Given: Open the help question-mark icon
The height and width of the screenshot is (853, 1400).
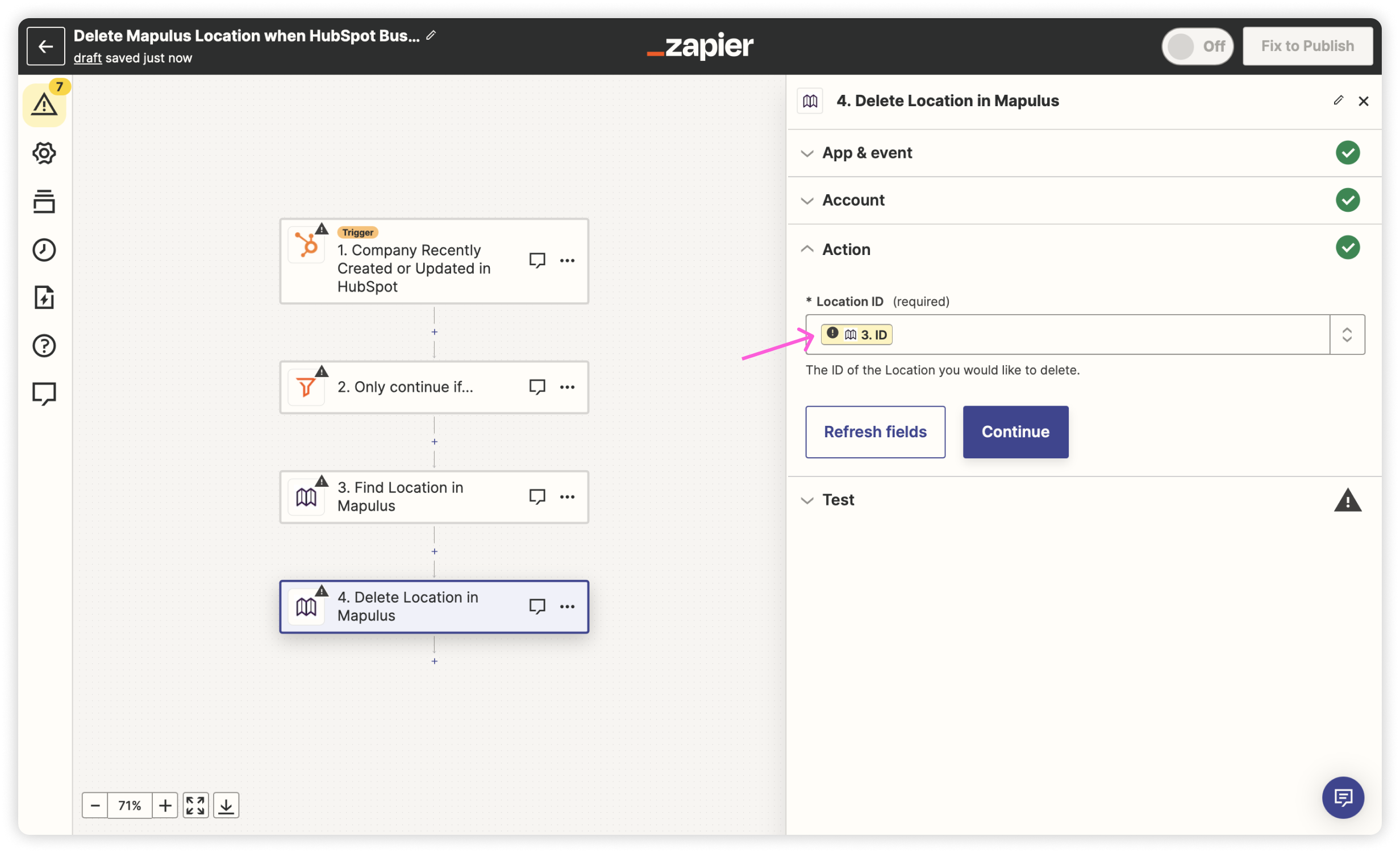Looking at the screenshot, I should point(44,346).
